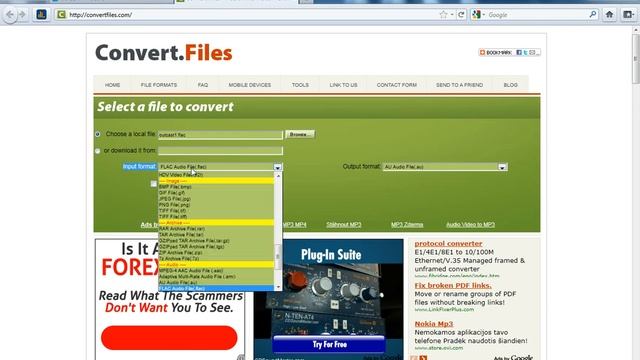Collapse the Input format dropdown arrow

278,167
